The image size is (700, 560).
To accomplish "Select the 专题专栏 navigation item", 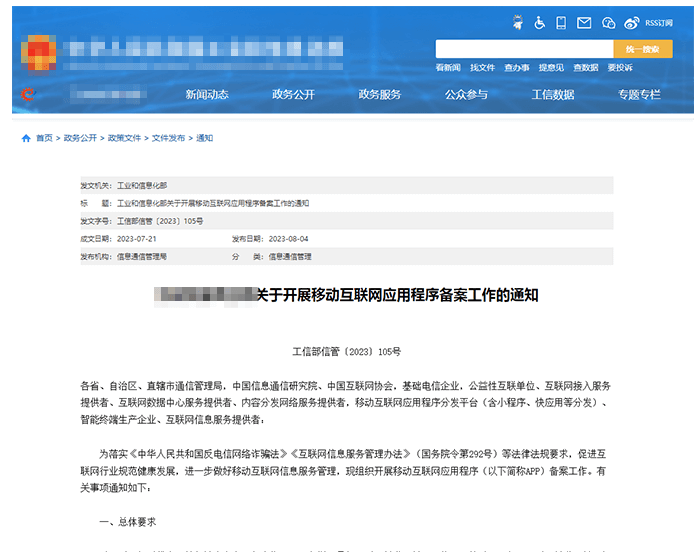I will 639,95.
